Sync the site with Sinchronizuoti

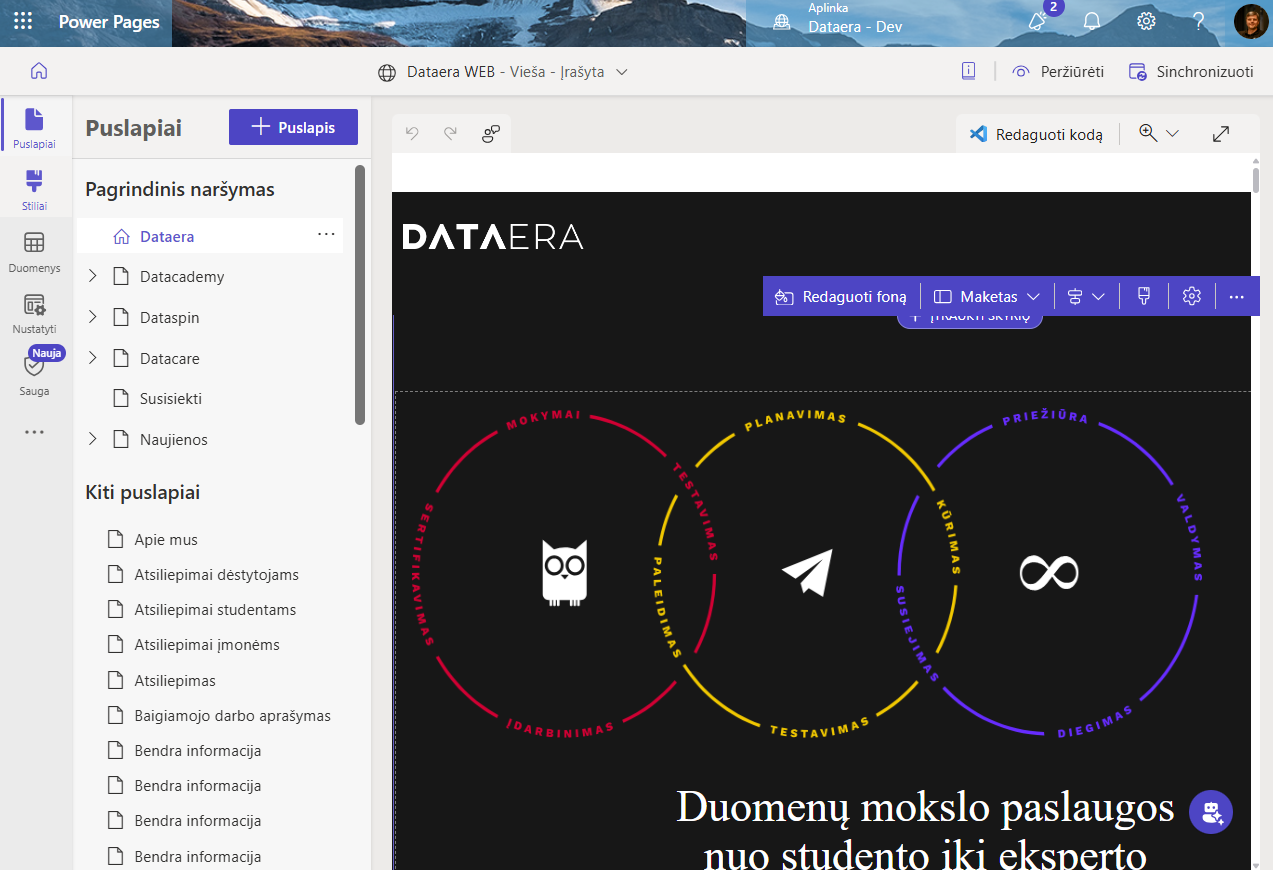(x=1191, y=72)
